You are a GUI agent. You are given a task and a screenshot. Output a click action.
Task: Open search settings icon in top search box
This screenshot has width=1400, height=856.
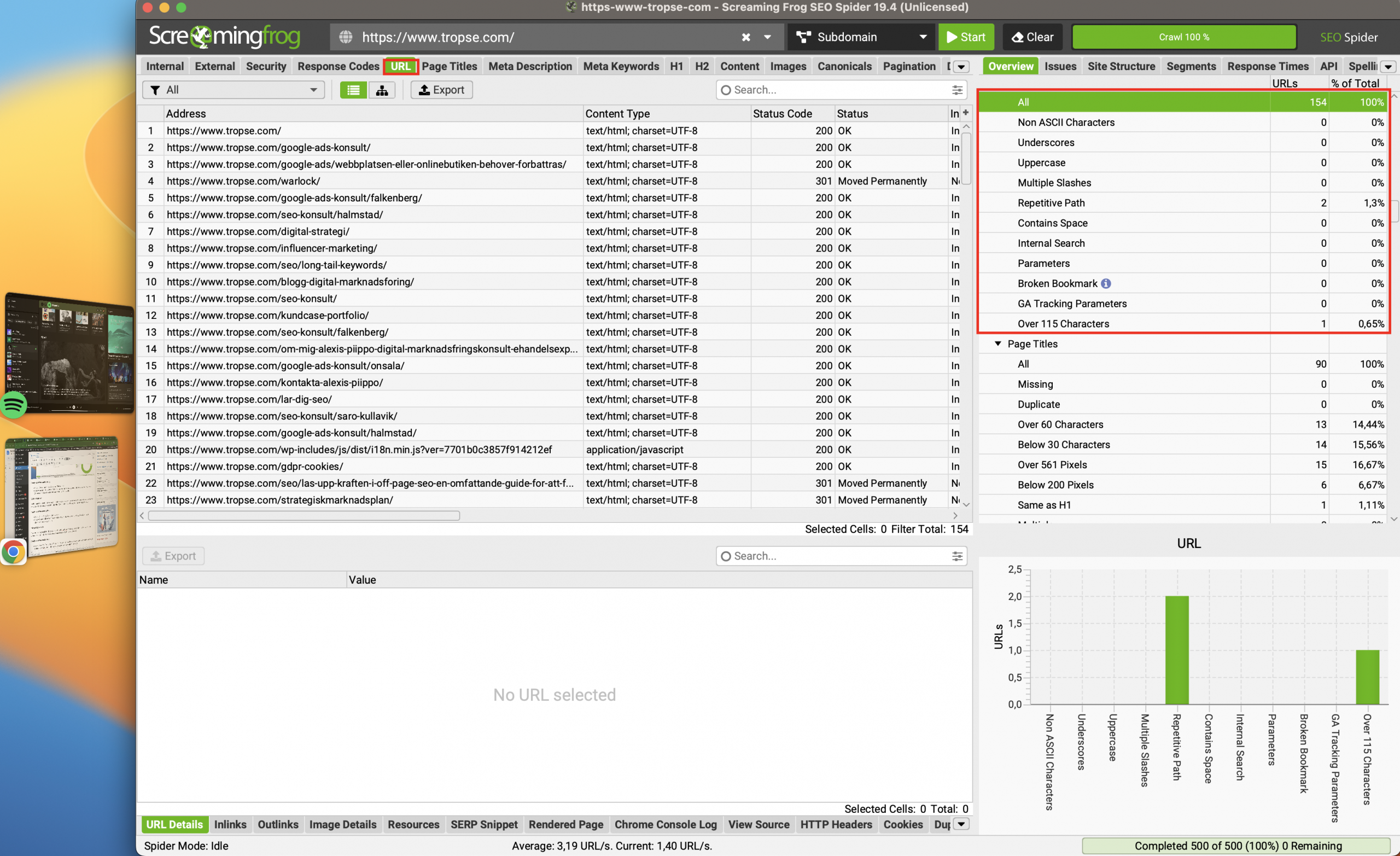click(x=957, y=90)
